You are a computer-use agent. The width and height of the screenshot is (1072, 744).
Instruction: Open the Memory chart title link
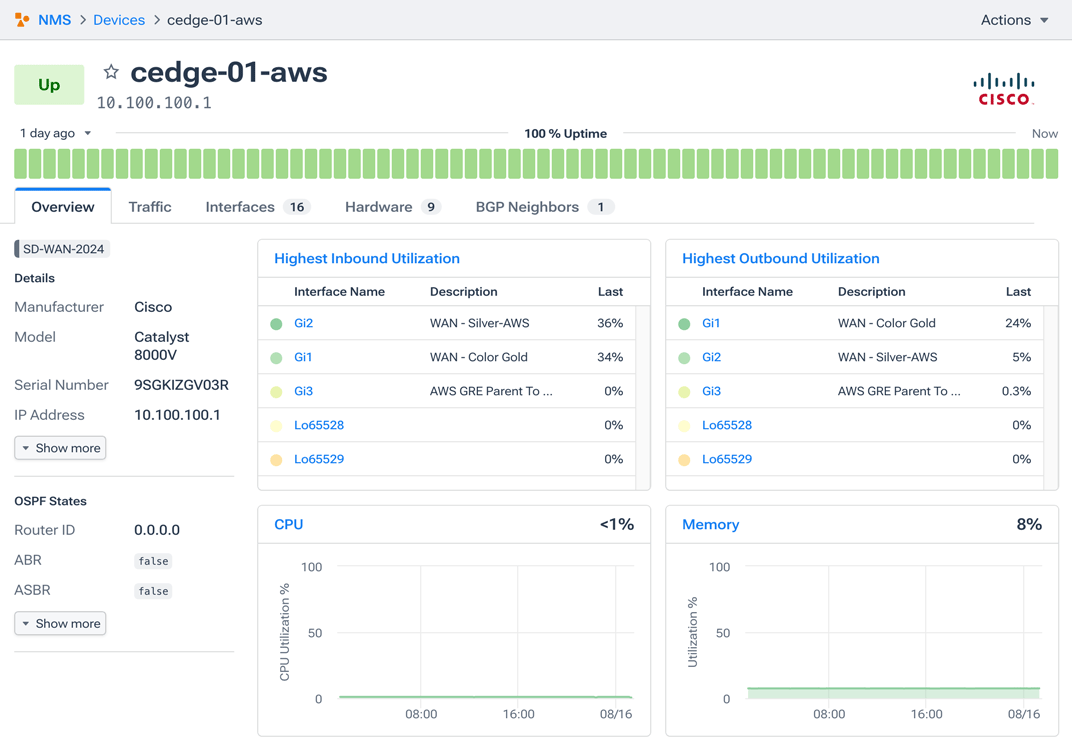(x=711, y=524)
